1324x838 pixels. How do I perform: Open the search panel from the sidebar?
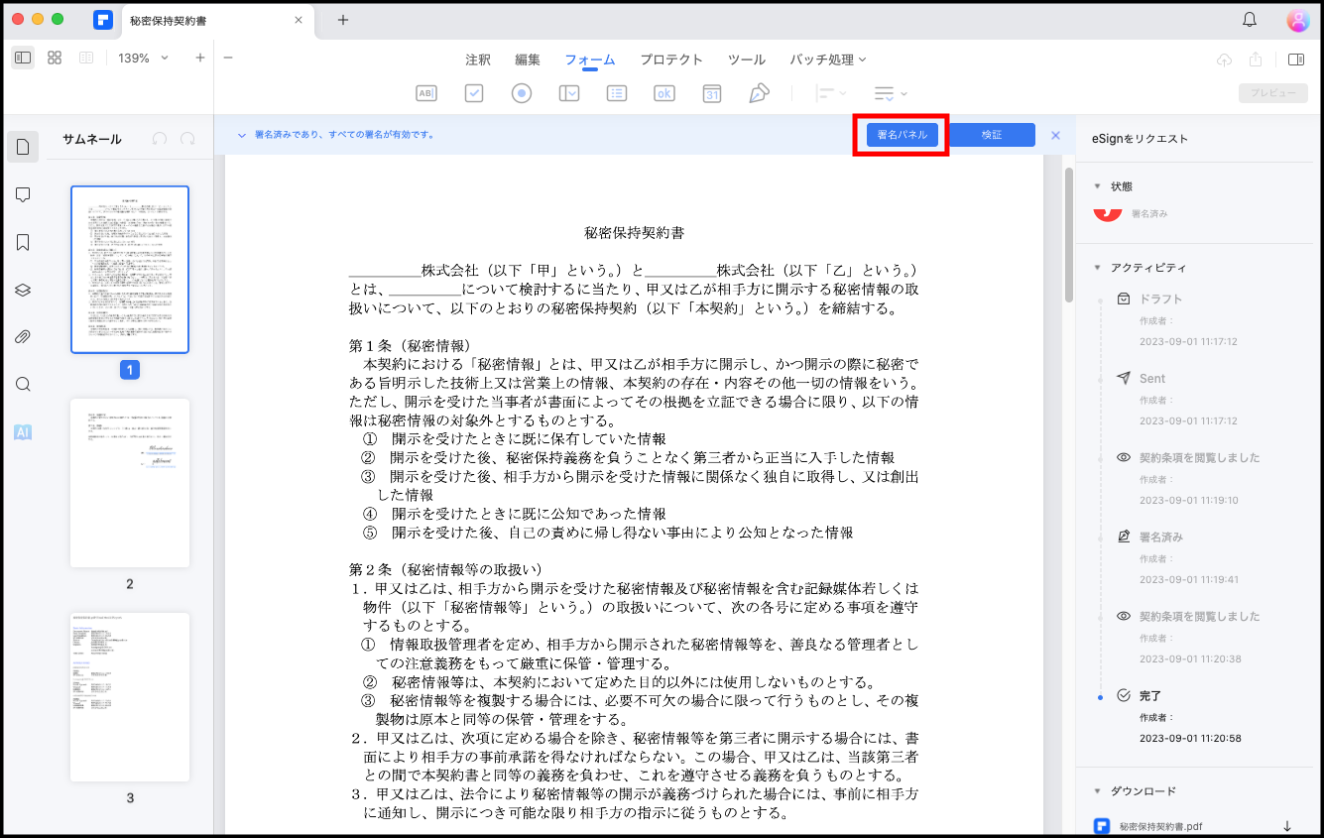[23, 385]
